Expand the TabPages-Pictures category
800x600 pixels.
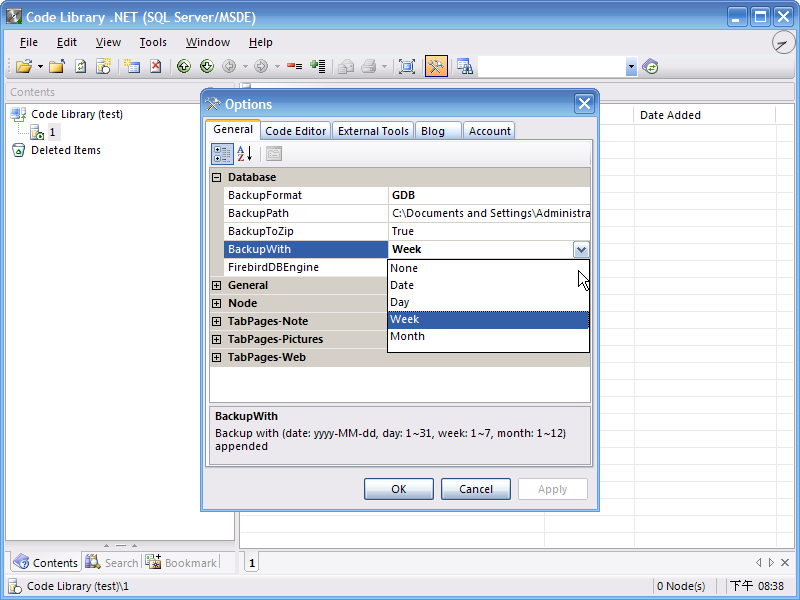(217, 339)
